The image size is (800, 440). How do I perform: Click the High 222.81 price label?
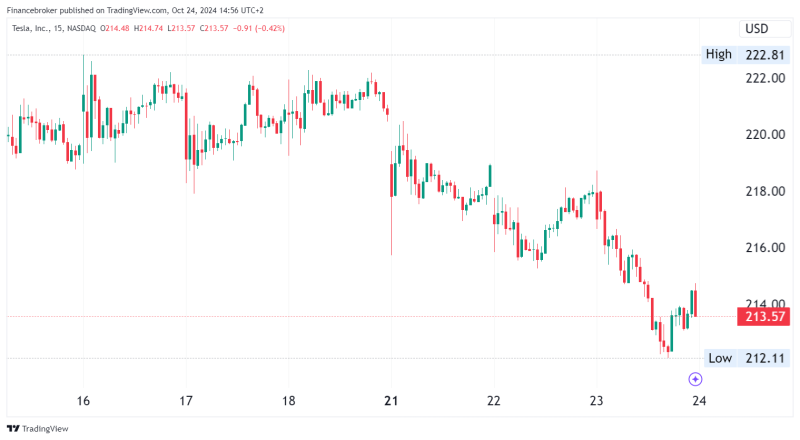tap(745, 54)
